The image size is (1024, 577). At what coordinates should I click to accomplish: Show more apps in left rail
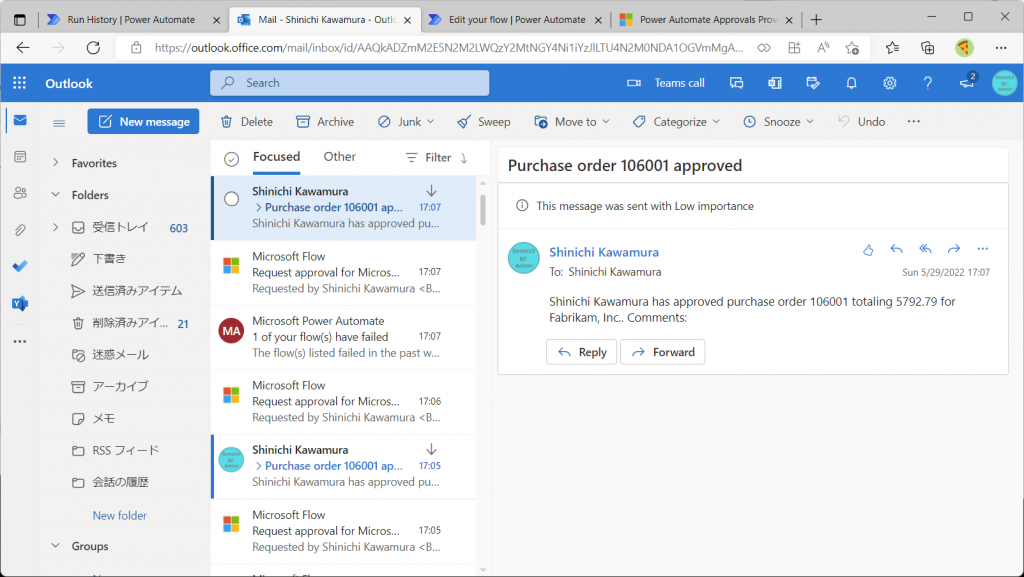tap(20, 341)
